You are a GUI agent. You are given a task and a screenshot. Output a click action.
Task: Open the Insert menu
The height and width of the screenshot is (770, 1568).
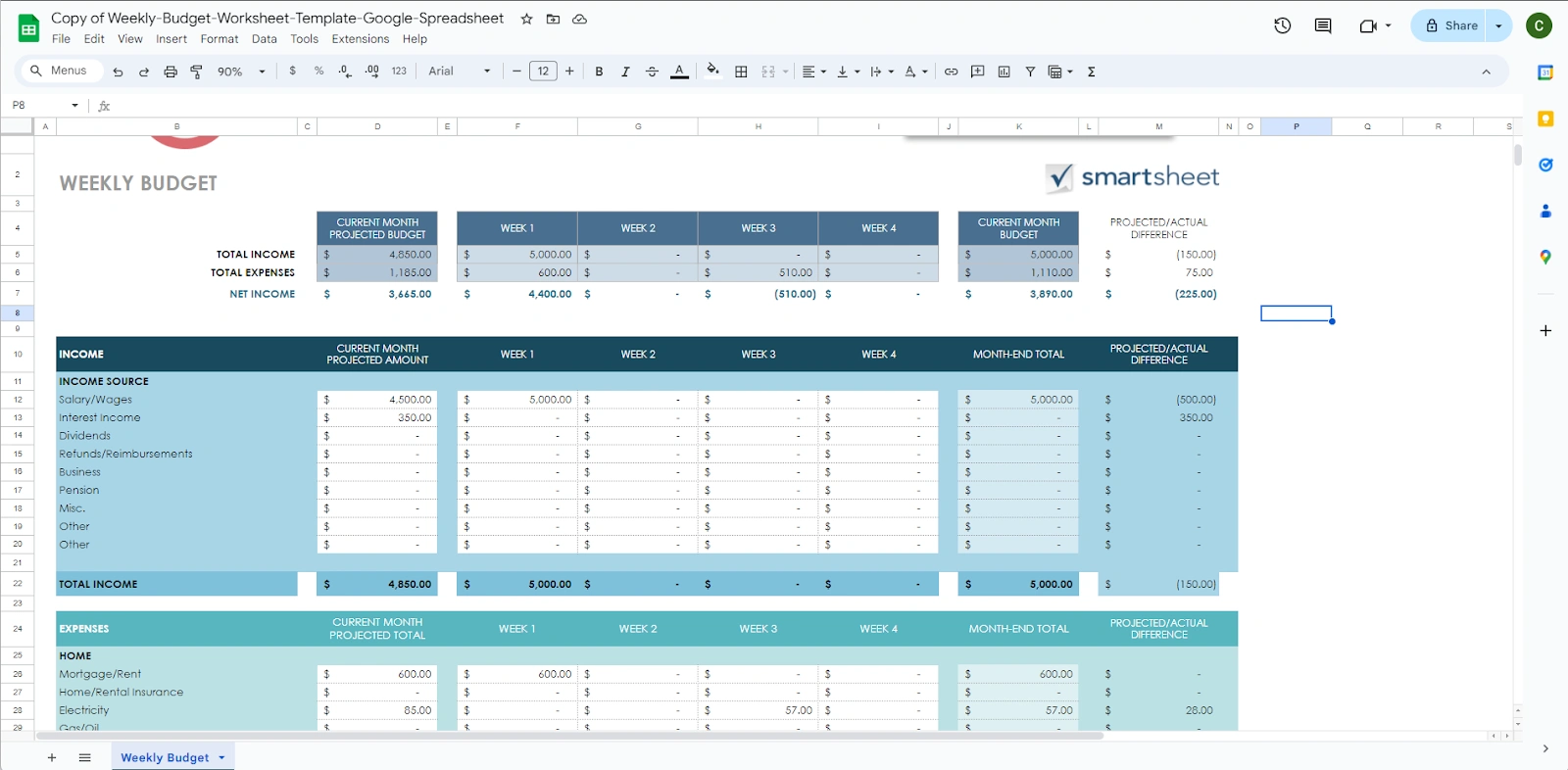pos(171,39)
